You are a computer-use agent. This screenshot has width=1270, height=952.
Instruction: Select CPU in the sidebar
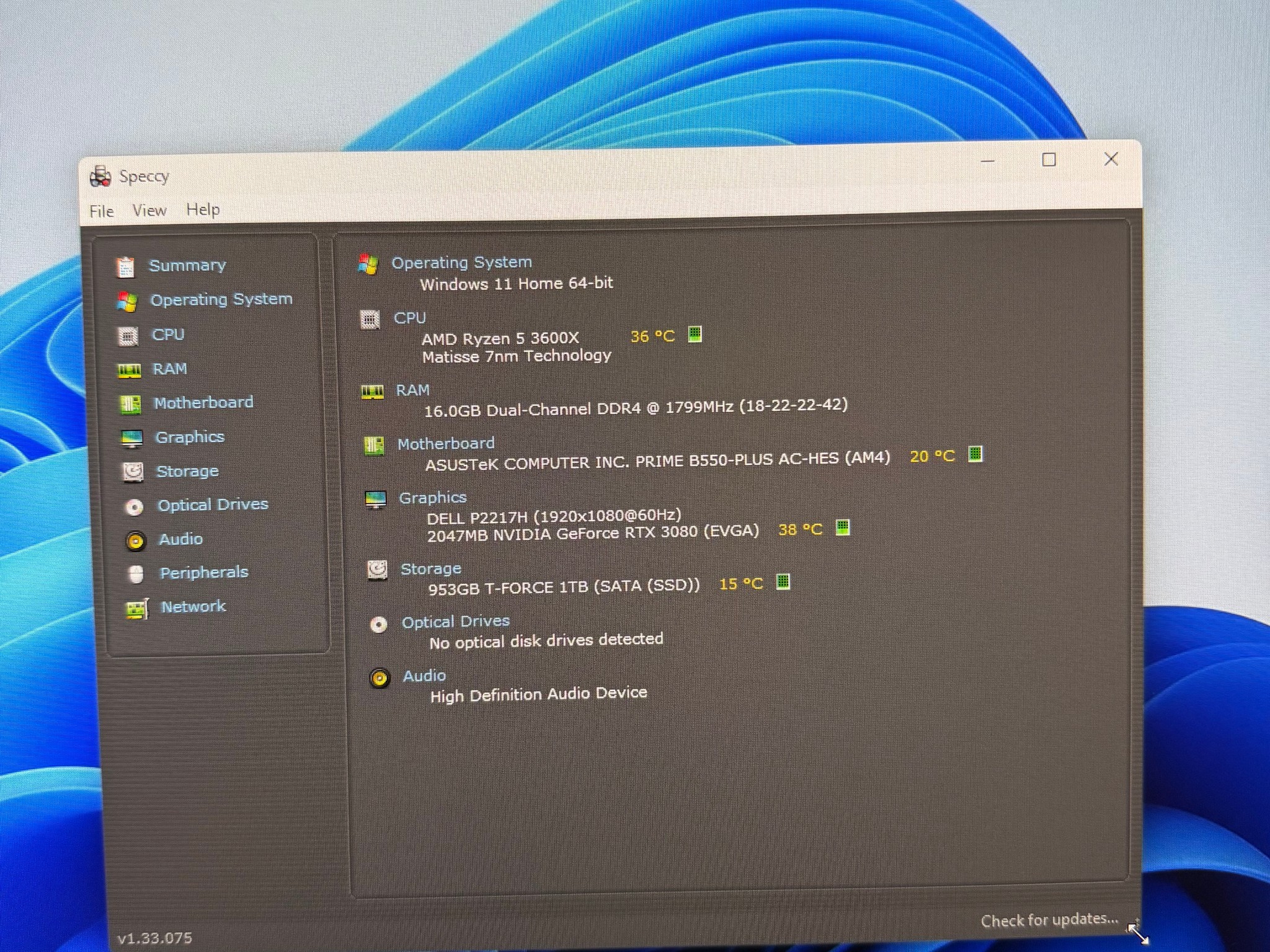click(x=168, y=335)
